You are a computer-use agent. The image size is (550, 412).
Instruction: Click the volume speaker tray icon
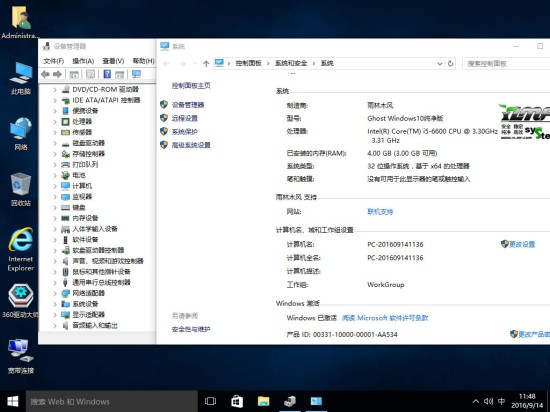(x=488, y=401)
